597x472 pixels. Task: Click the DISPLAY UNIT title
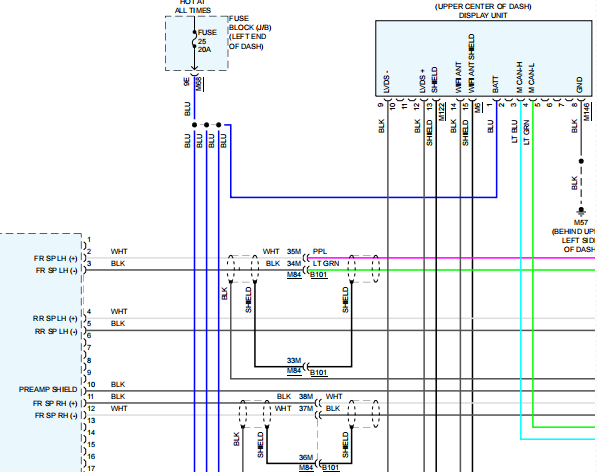coord(483,16)
